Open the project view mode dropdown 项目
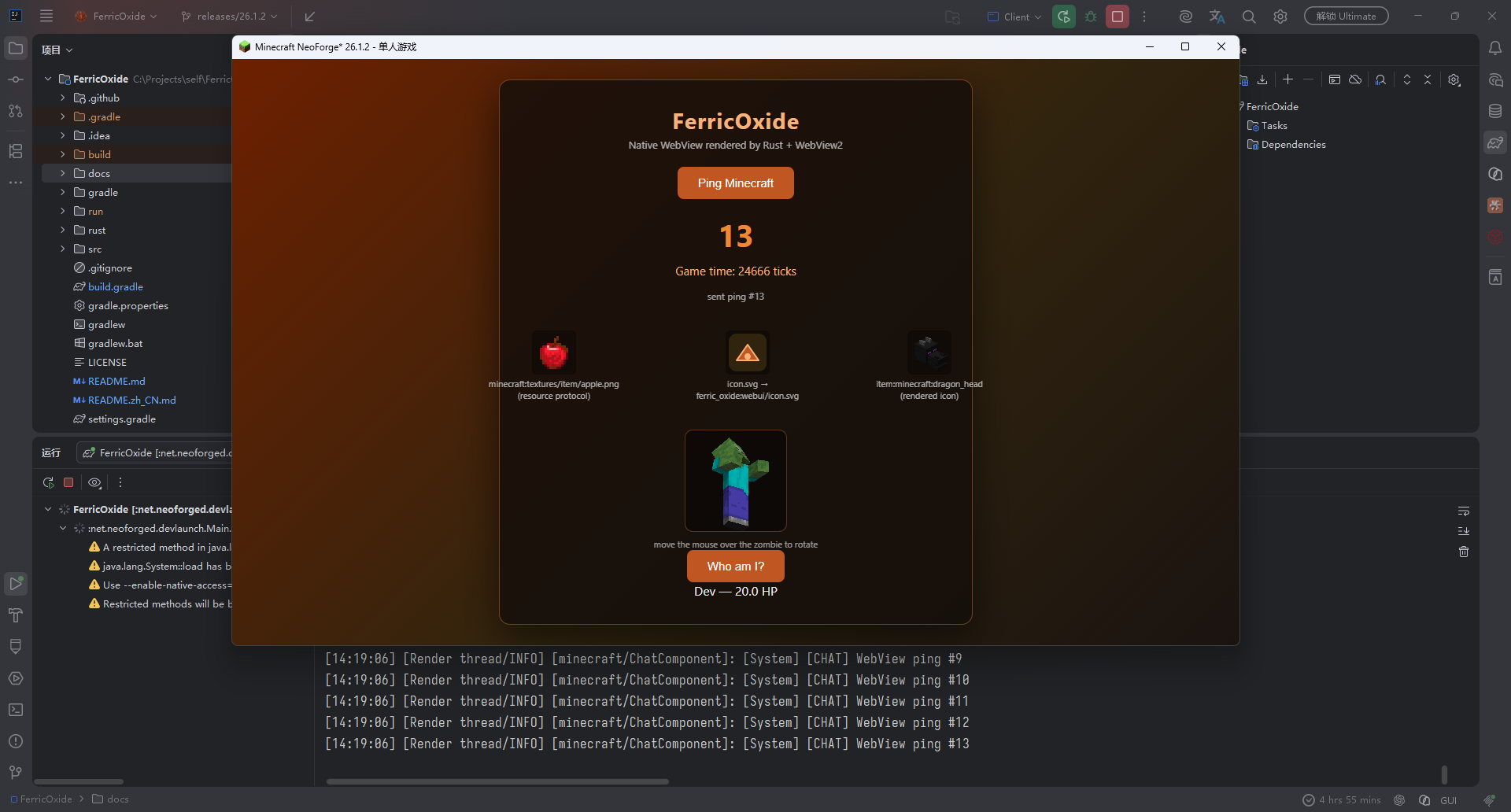Screen dimensions: 1511x812 pos(57,50)
